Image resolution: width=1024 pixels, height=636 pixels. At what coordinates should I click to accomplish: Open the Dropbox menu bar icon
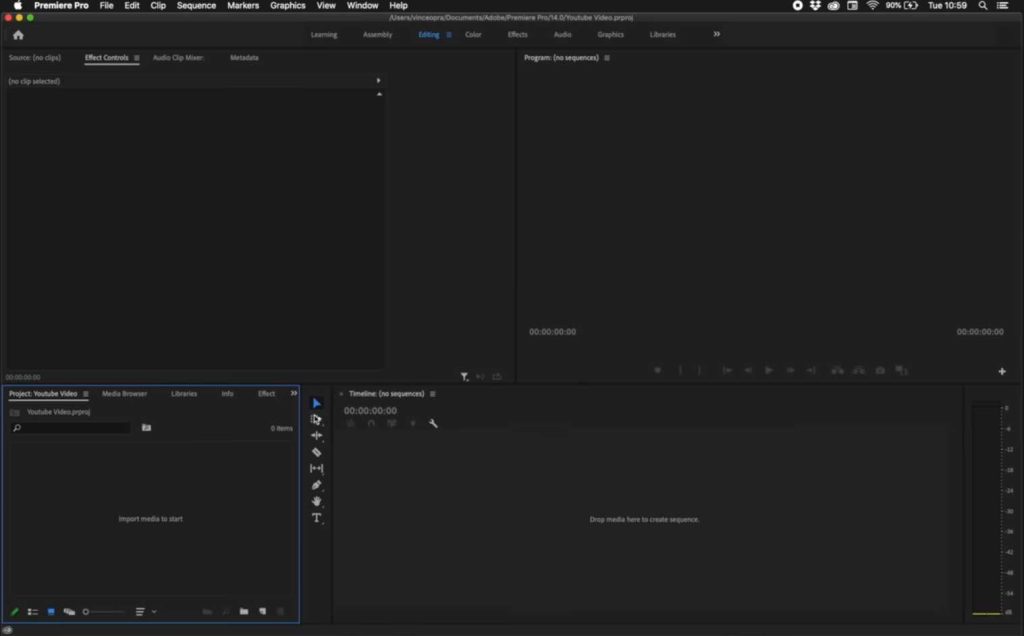[816, 5]
